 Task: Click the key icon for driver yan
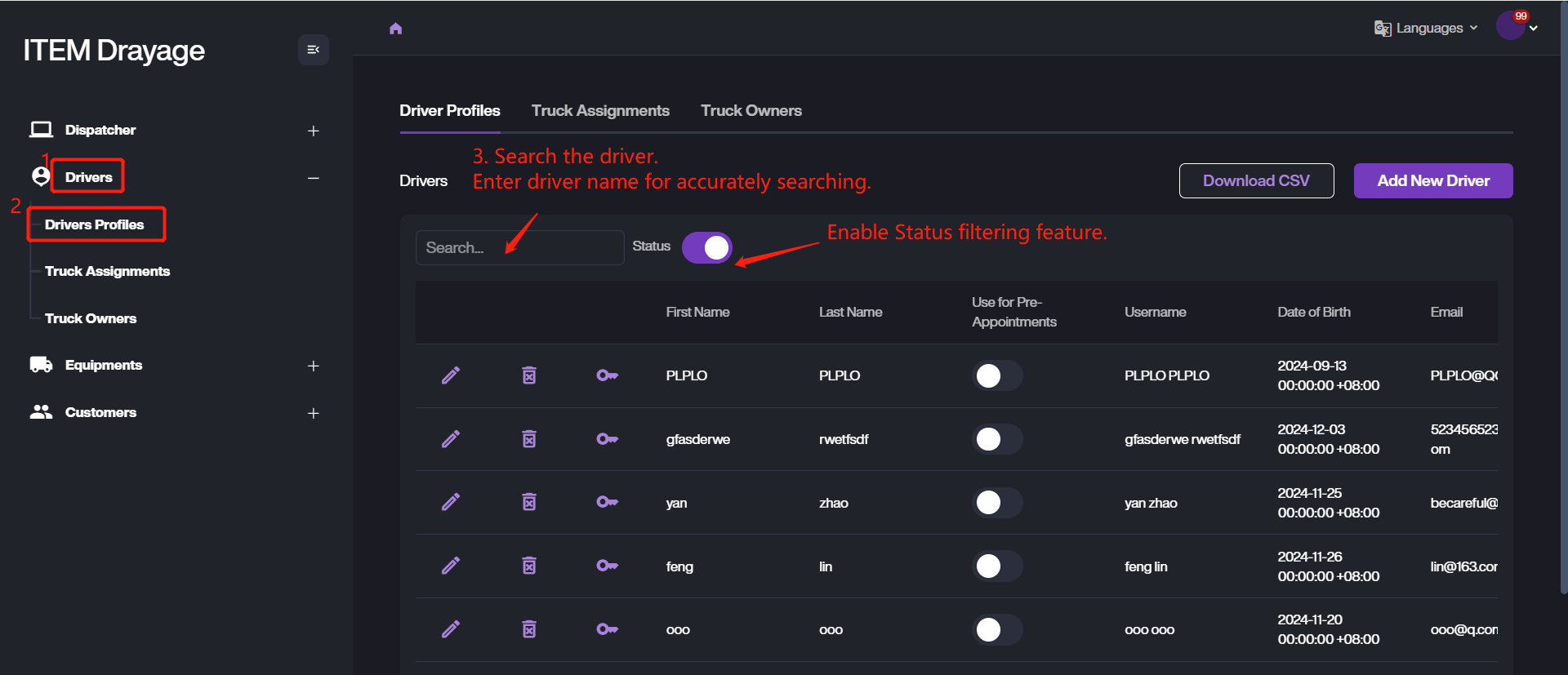click(x=607, y=502)
